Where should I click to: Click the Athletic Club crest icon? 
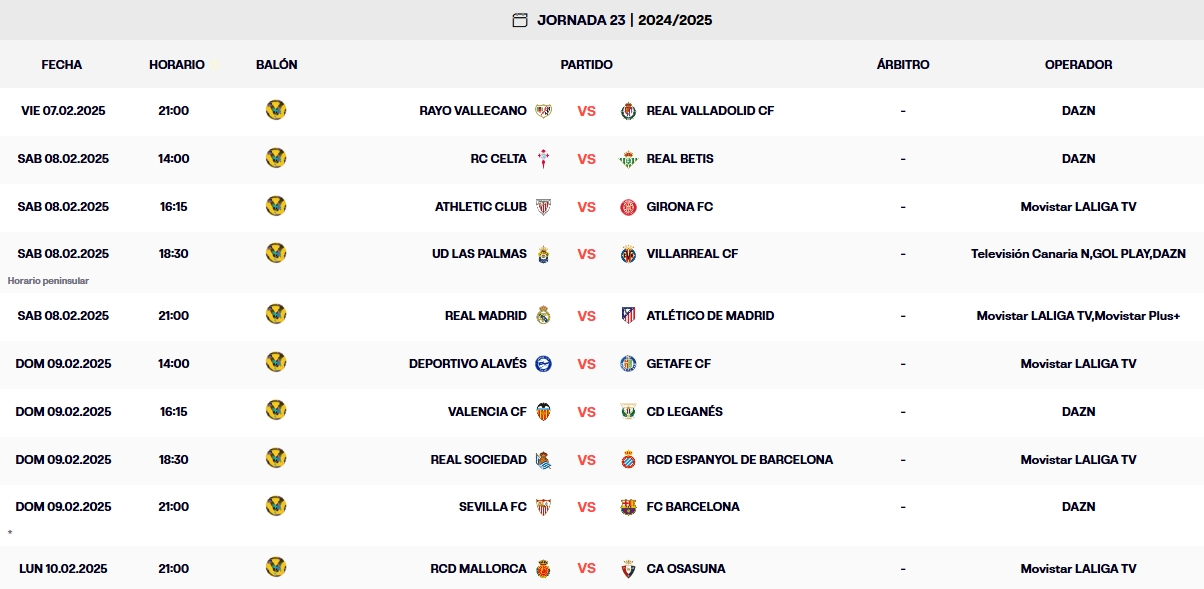tap(543, 207)
